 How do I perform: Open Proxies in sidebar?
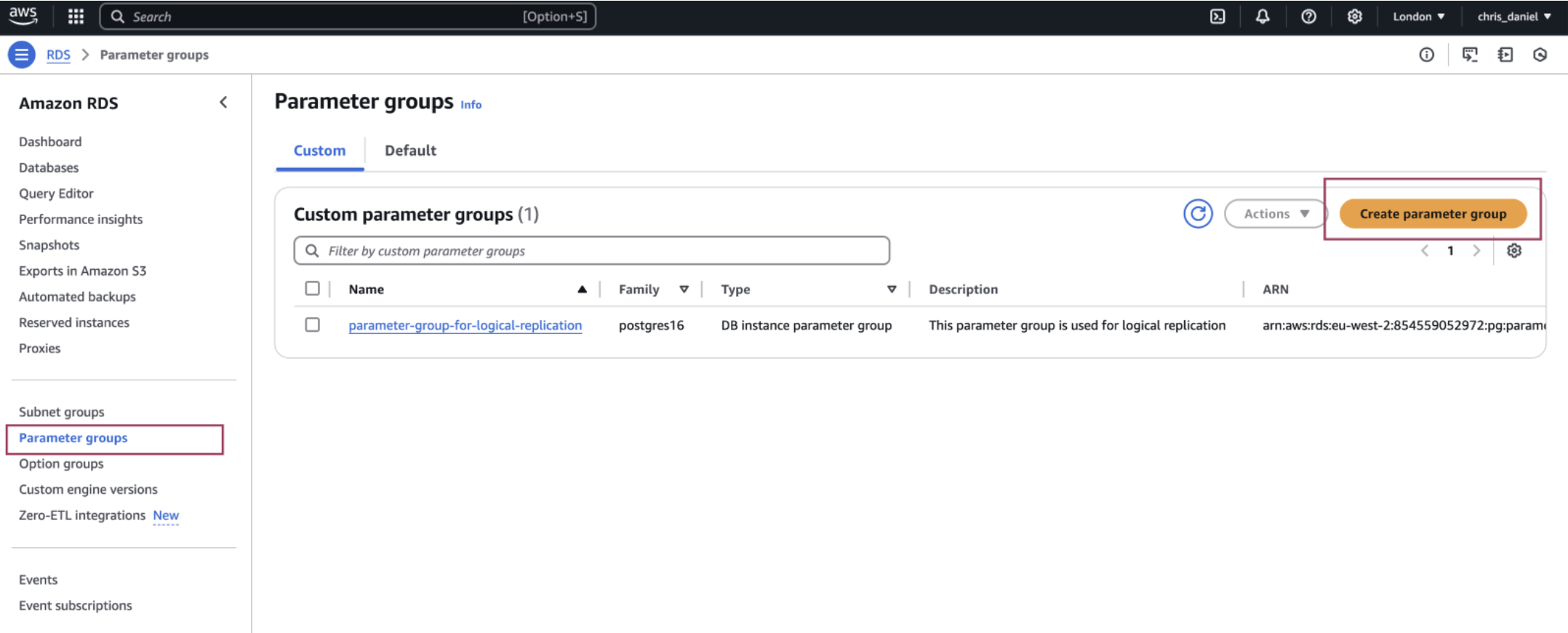point(39,349)
